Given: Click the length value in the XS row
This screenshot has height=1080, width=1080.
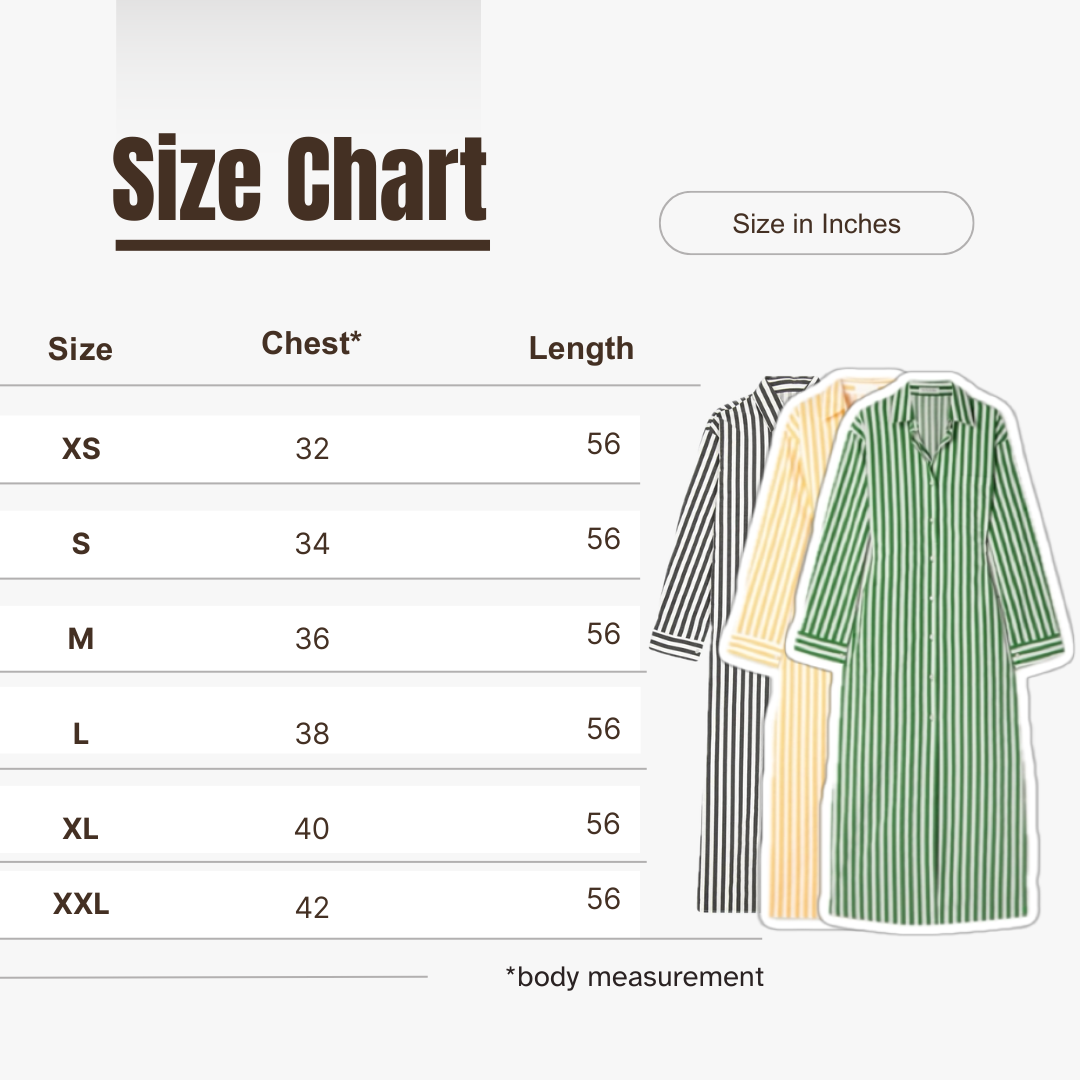Looking at the screenshot, I should [x=604, y=444].
